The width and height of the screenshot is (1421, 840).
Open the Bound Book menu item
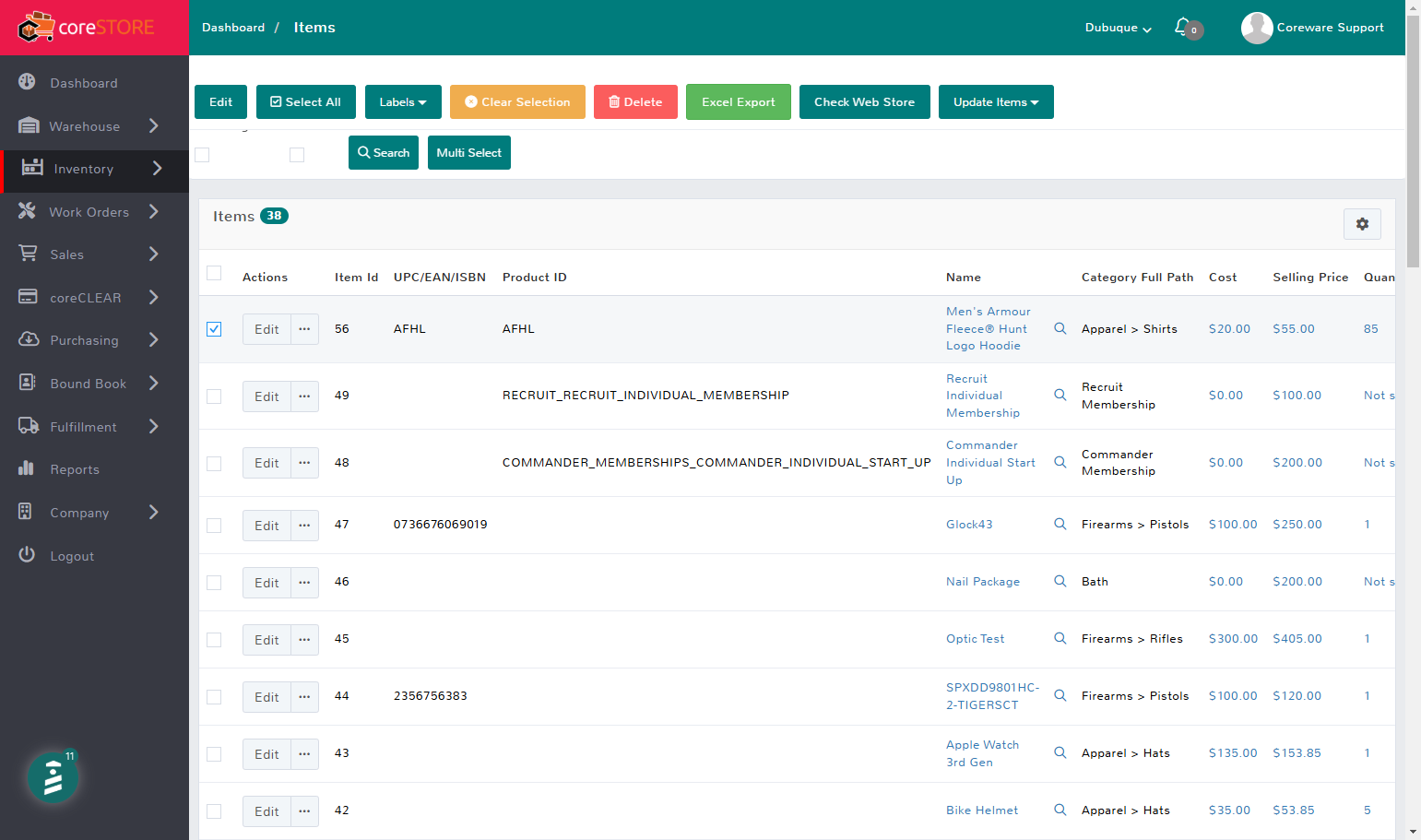point(94,384)
